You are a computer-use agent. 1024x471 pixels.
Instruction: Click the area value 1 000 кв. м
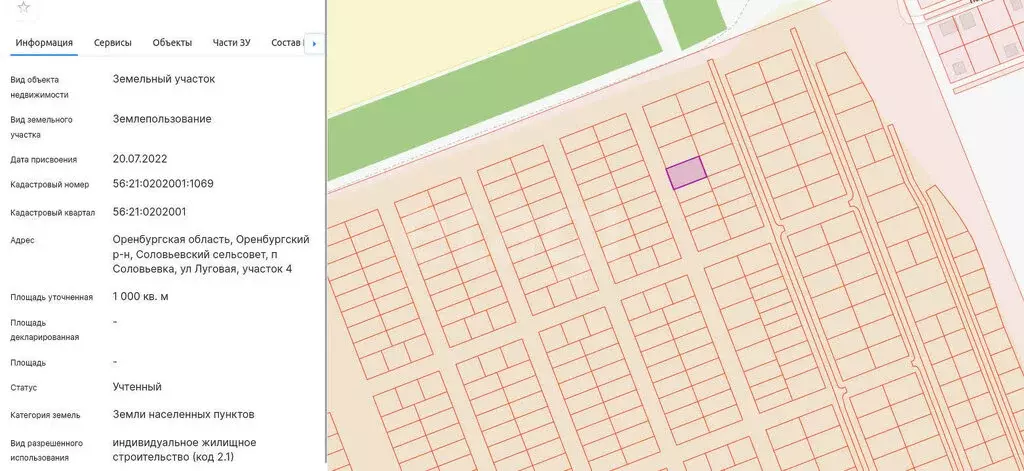point(140,297)
